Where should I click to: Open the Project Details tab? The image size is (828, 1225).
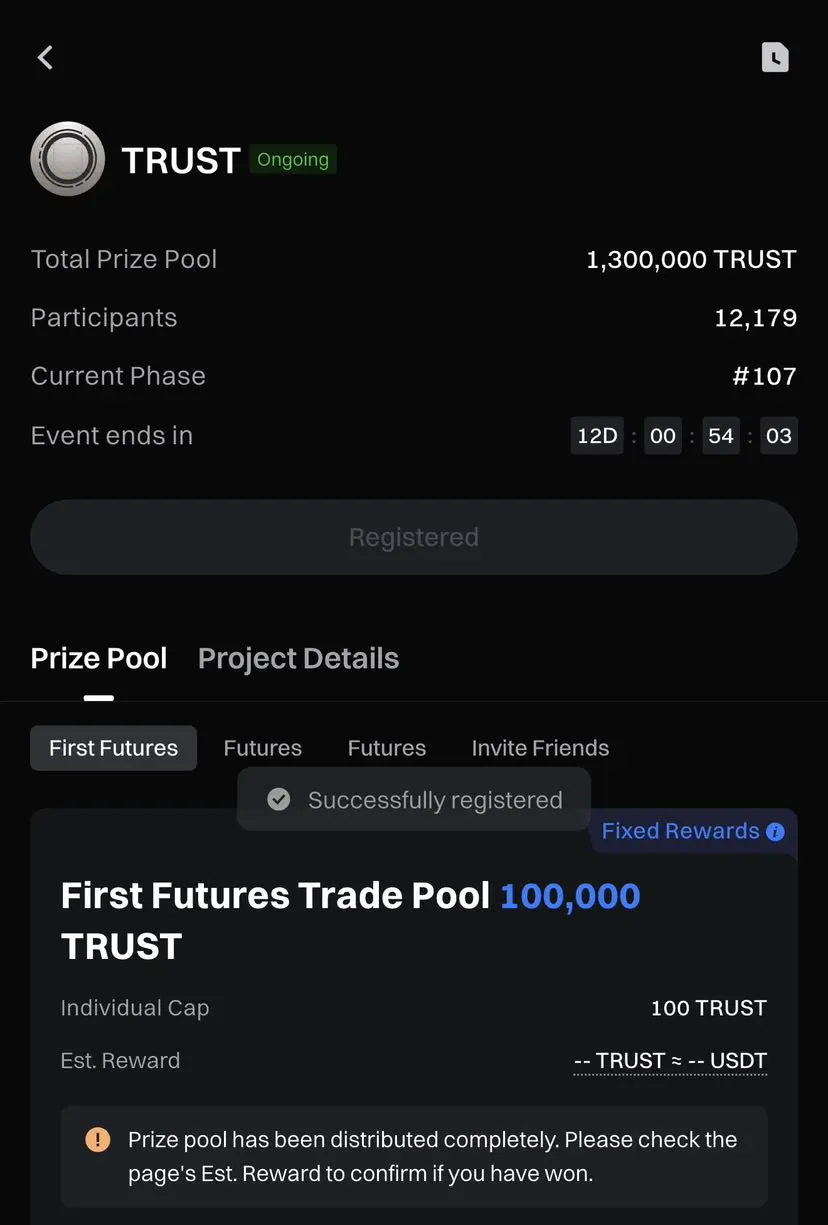point(298,659)
